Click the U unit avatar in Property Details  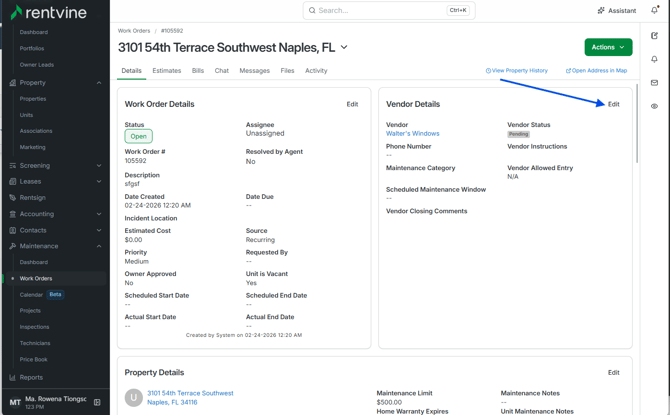[133, 397]
